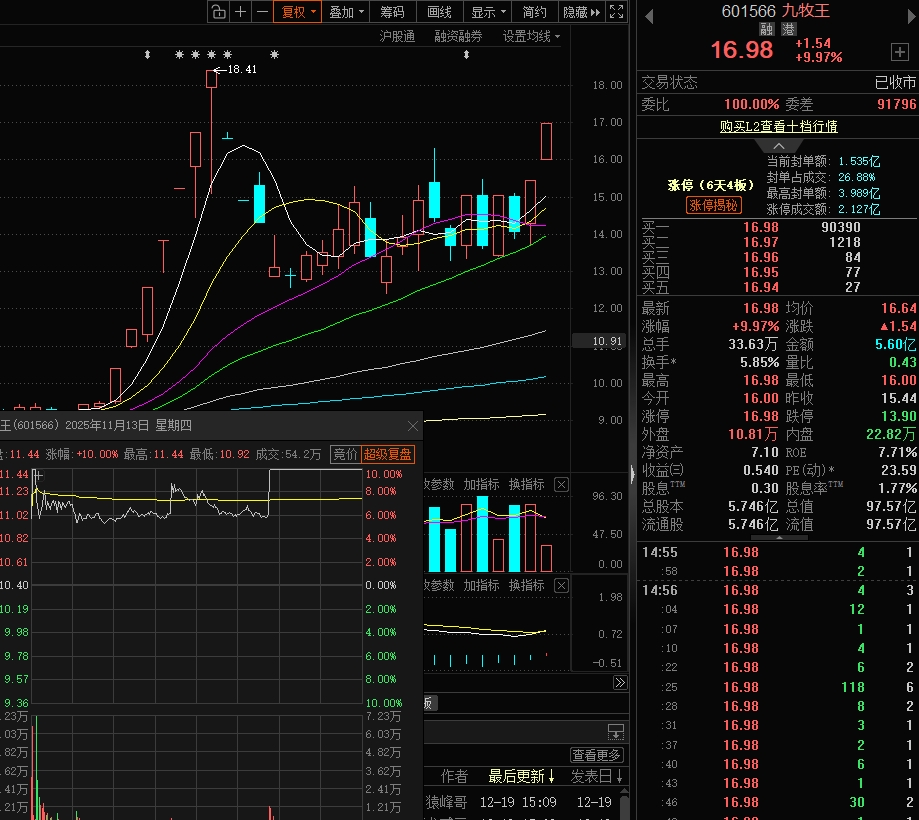This screenshot has width=919, height=820.
Task: Click 加指标 in the volume indicator panel
Action: pos(481,484)
